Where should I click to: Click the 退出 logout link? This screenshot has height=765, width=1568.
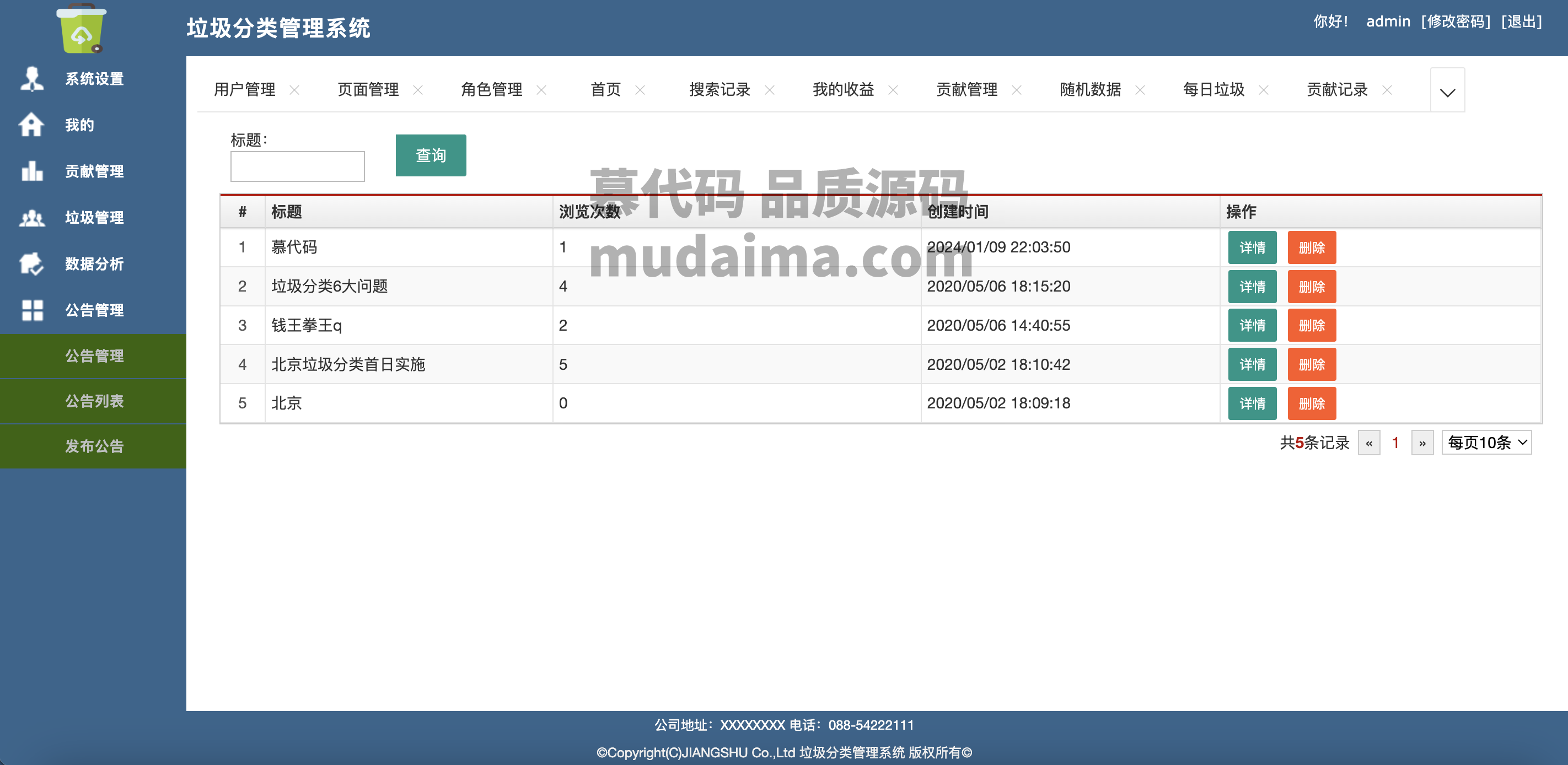tap(1522, 22)
